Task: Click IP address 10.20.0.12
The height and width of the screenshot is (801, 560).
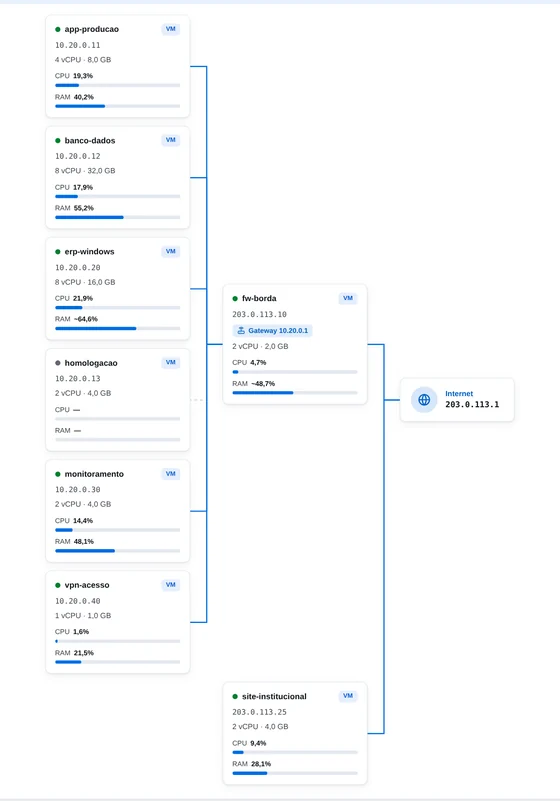Action: [x=78, y=156]
